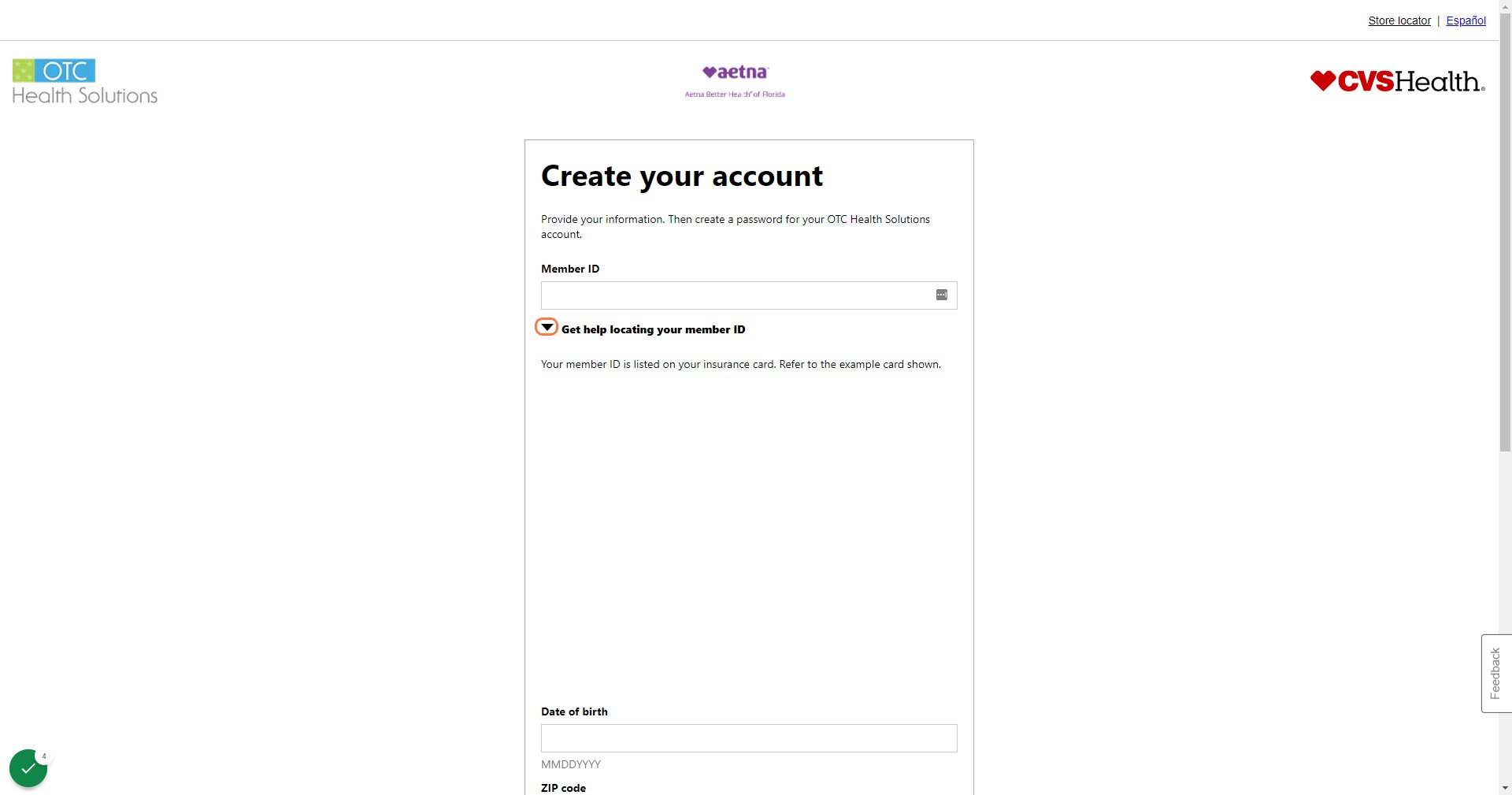Click the Aetna heart logo
Image resolution: width=1512 pixels, height=795 pixels.
point(735,72)
